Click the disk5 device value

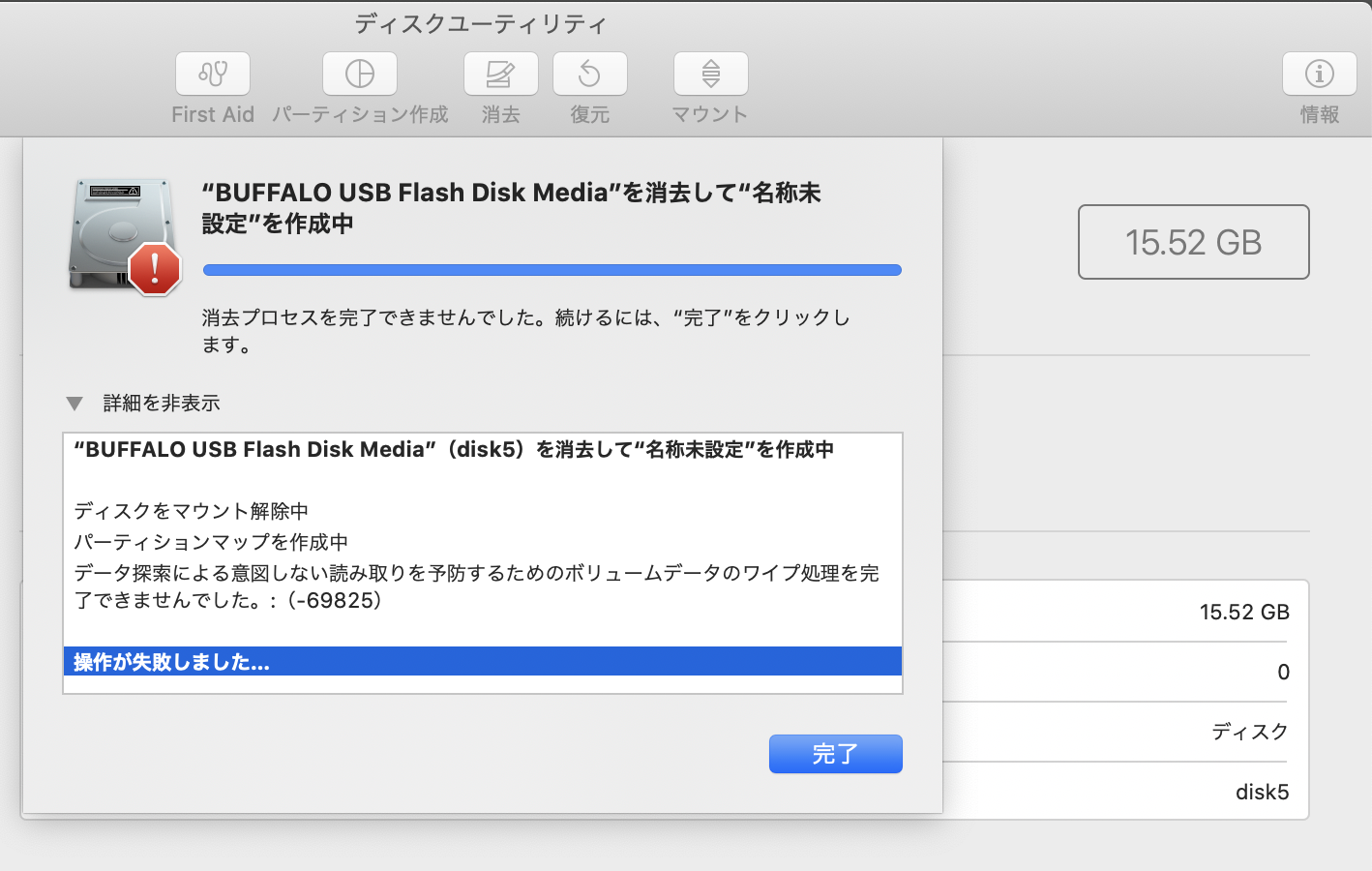tap(1262, 793)
